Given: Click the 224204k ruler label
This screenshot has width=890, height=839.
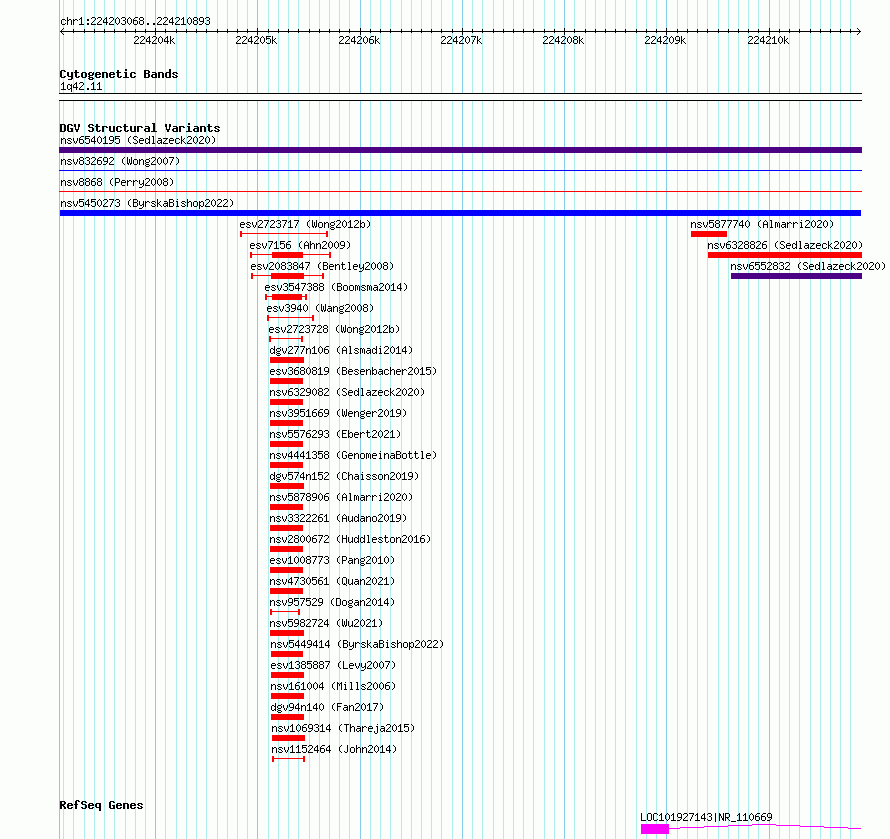Looking at the screenshot, I should 154,41.
